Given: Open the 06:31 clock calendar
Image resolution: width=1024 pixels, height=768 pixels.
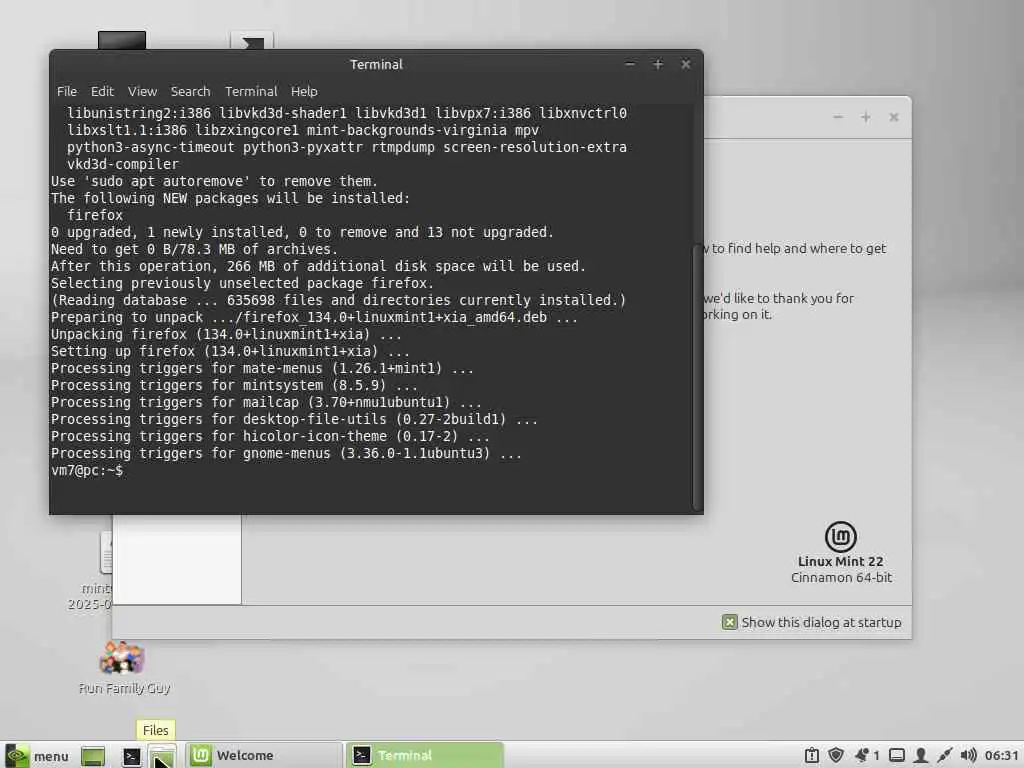Looking at the screenshot, I should tap(1000, 756).
